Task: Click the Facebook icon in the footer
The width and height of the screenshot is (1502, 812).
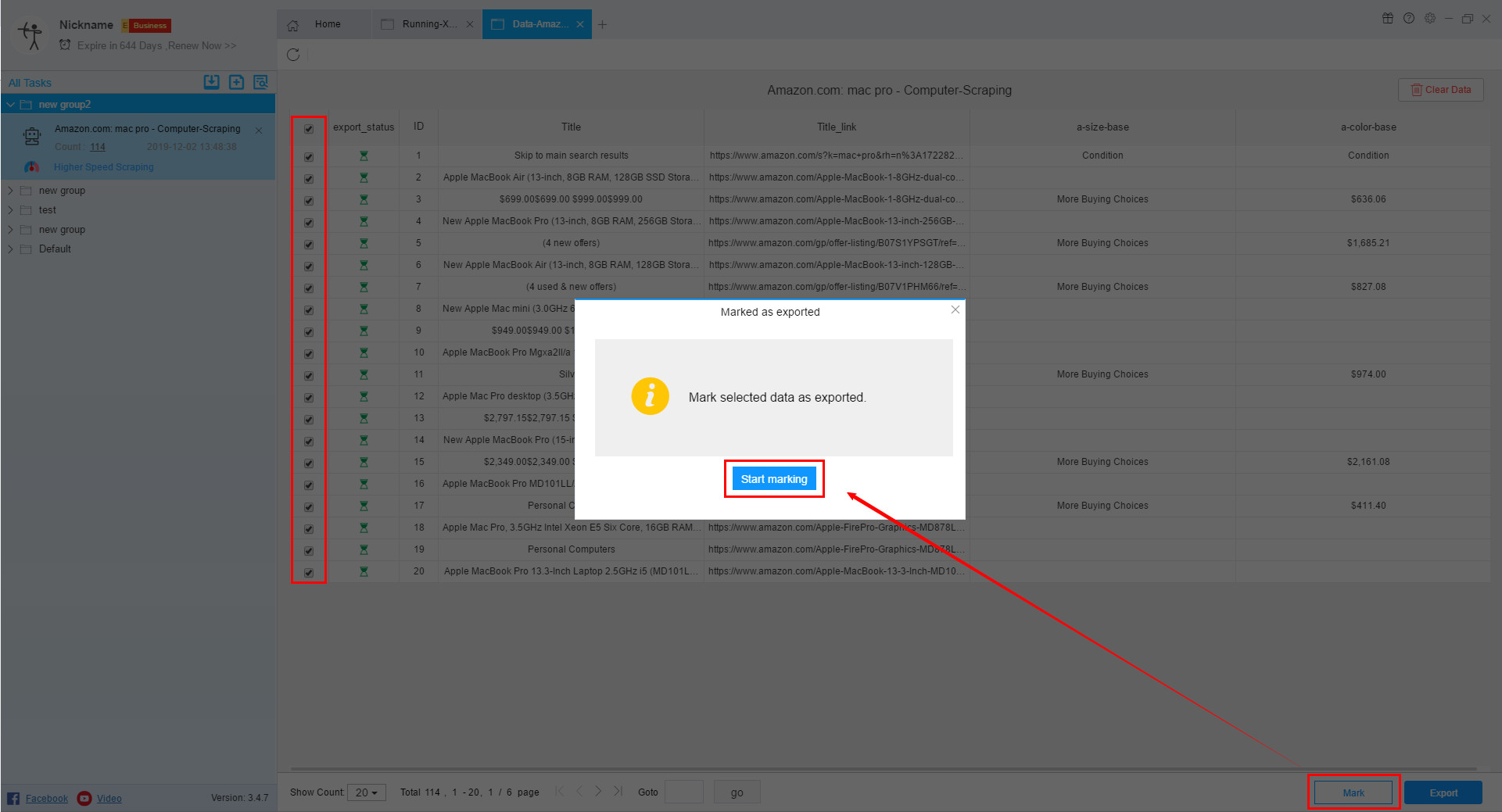Action: point(13,798)
